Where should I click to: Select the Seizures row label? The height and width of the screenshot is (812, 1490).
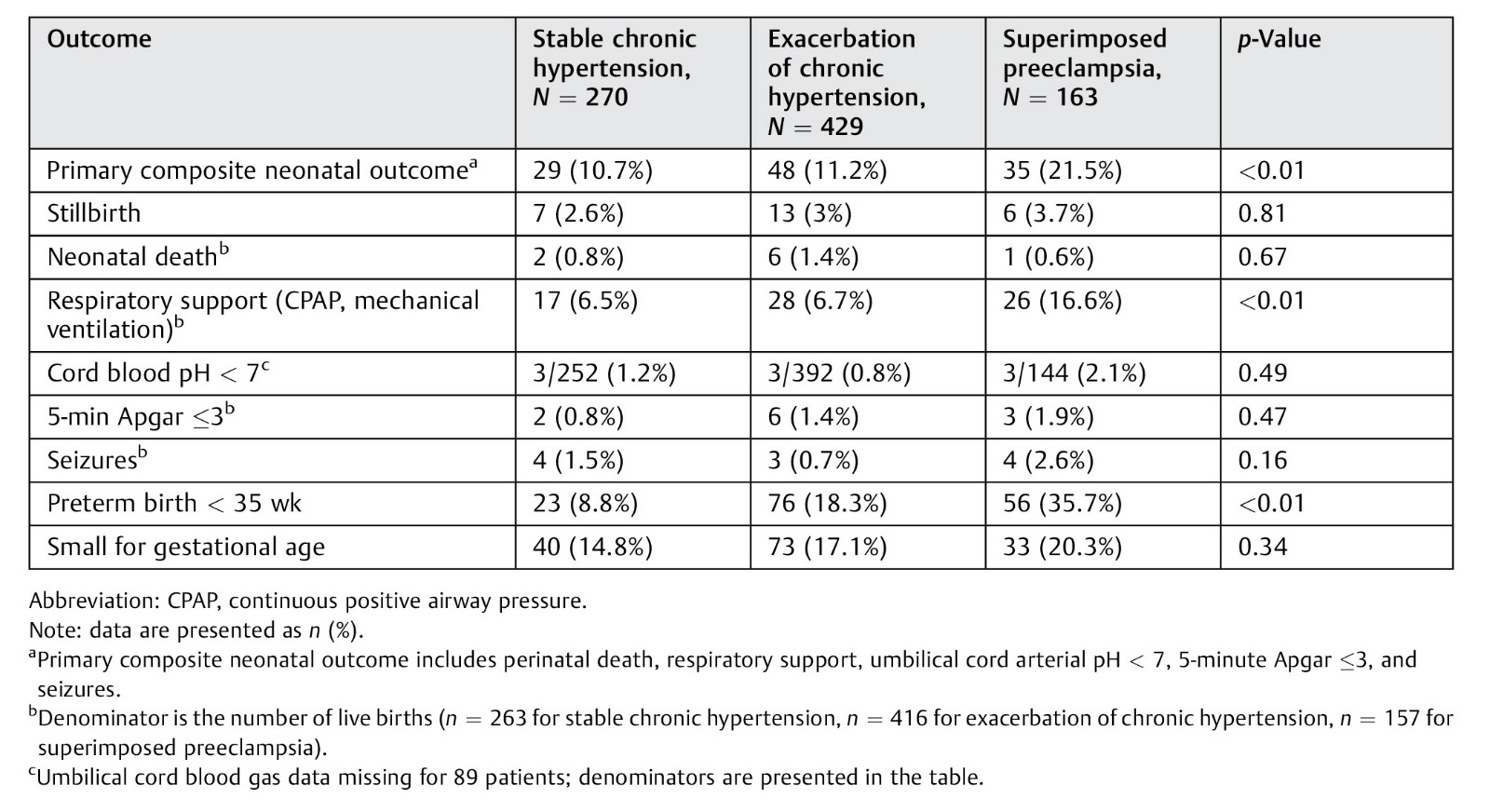[97, 459]
